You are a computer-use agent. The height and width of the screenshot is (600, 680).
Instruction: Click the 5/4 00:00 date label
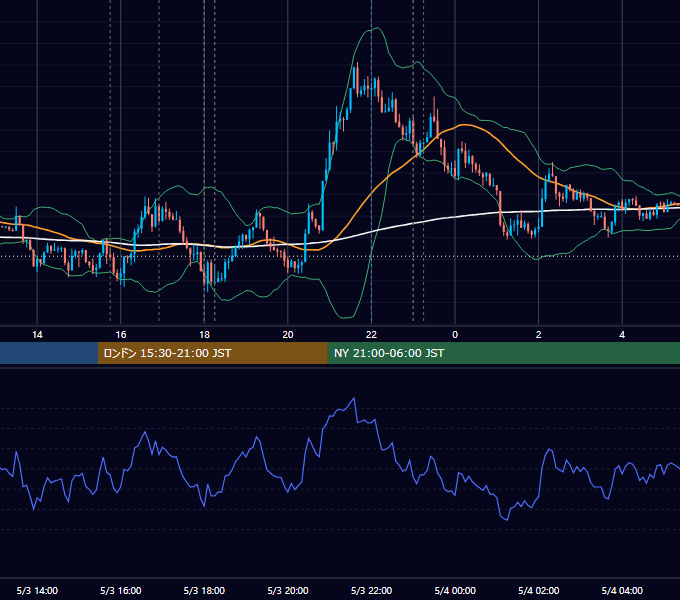455,590
